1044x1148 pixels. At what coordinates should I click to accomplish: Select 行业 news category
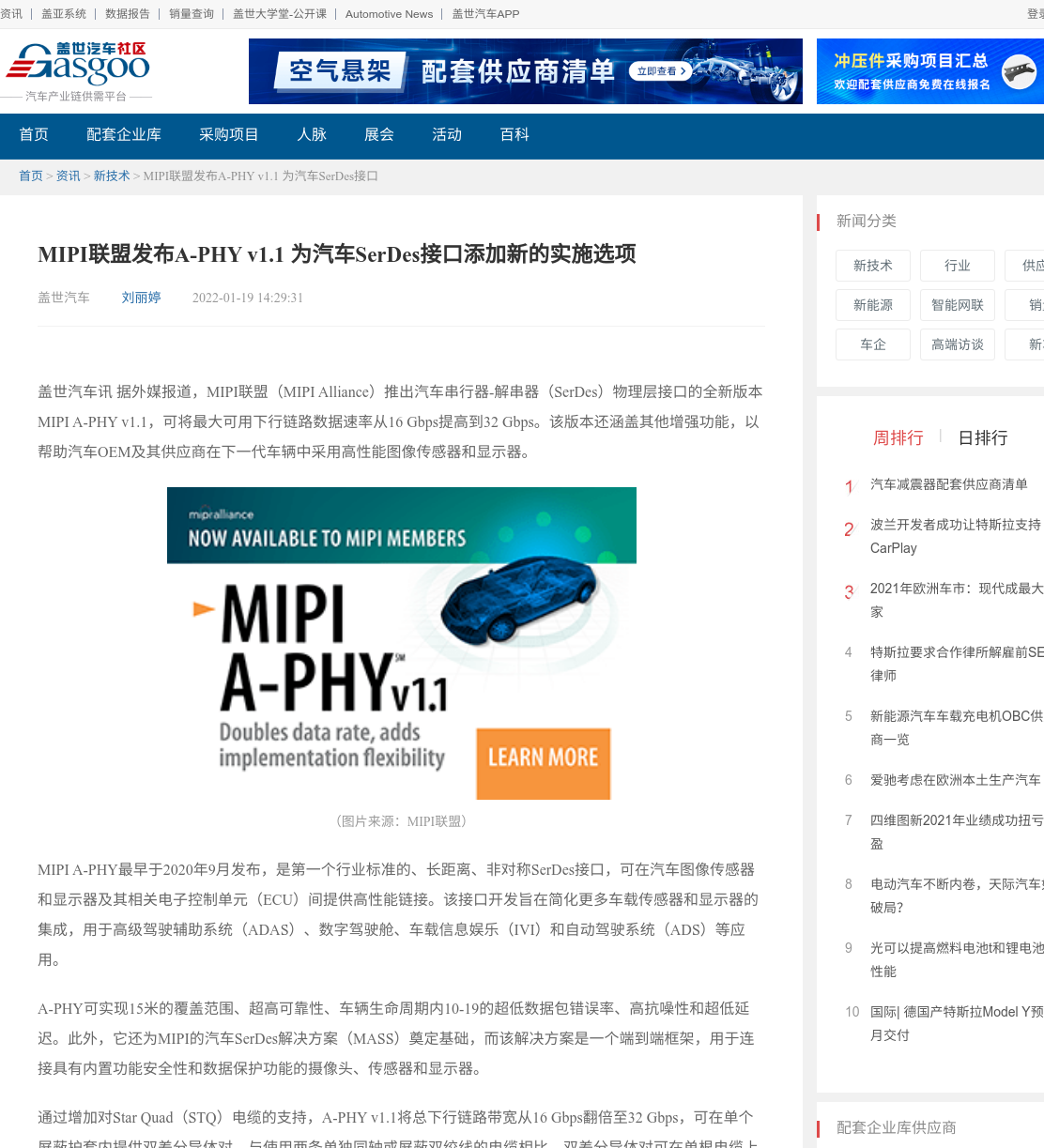tap(958, 266)
